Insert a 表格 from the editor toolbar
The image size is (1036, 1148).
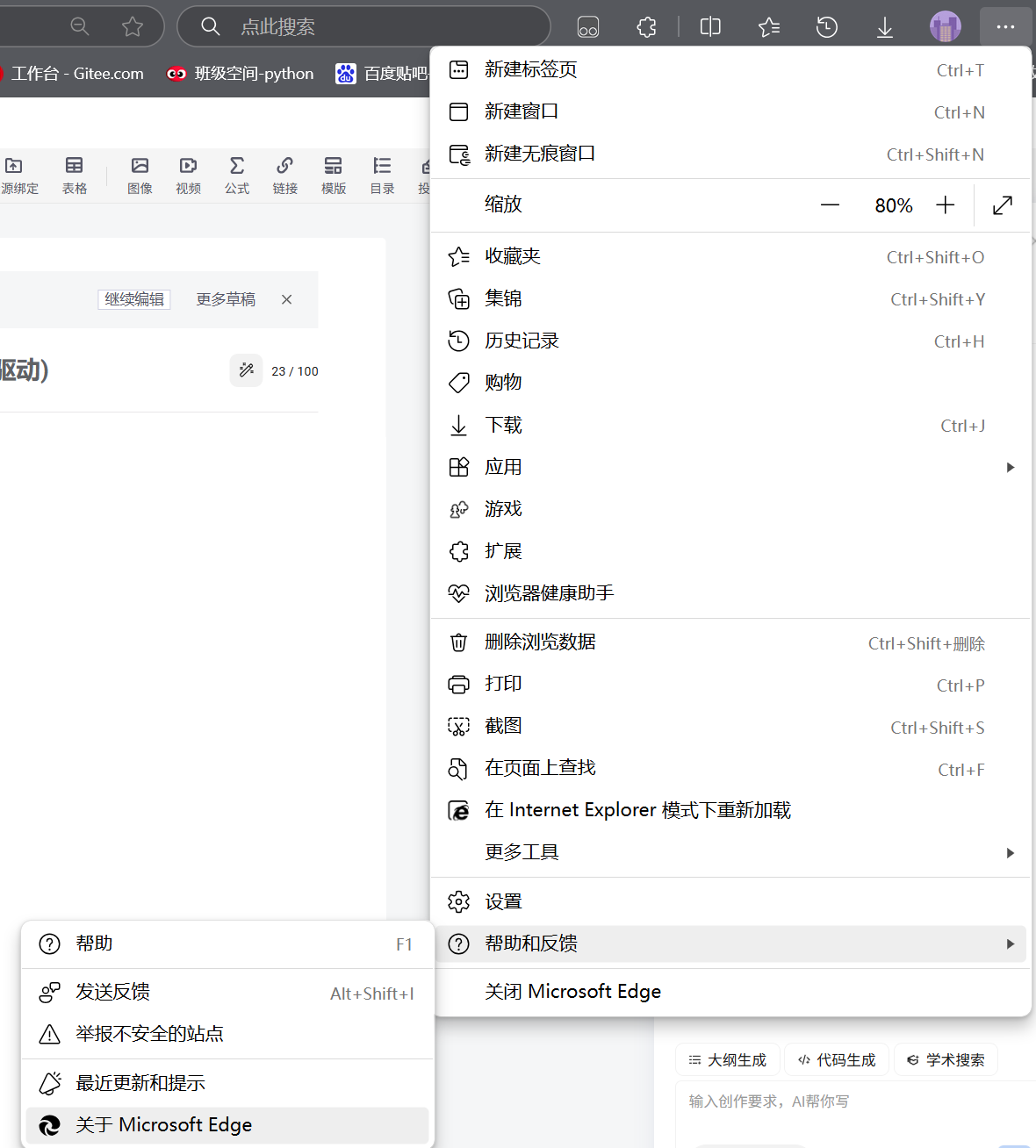tap(75, 176)
